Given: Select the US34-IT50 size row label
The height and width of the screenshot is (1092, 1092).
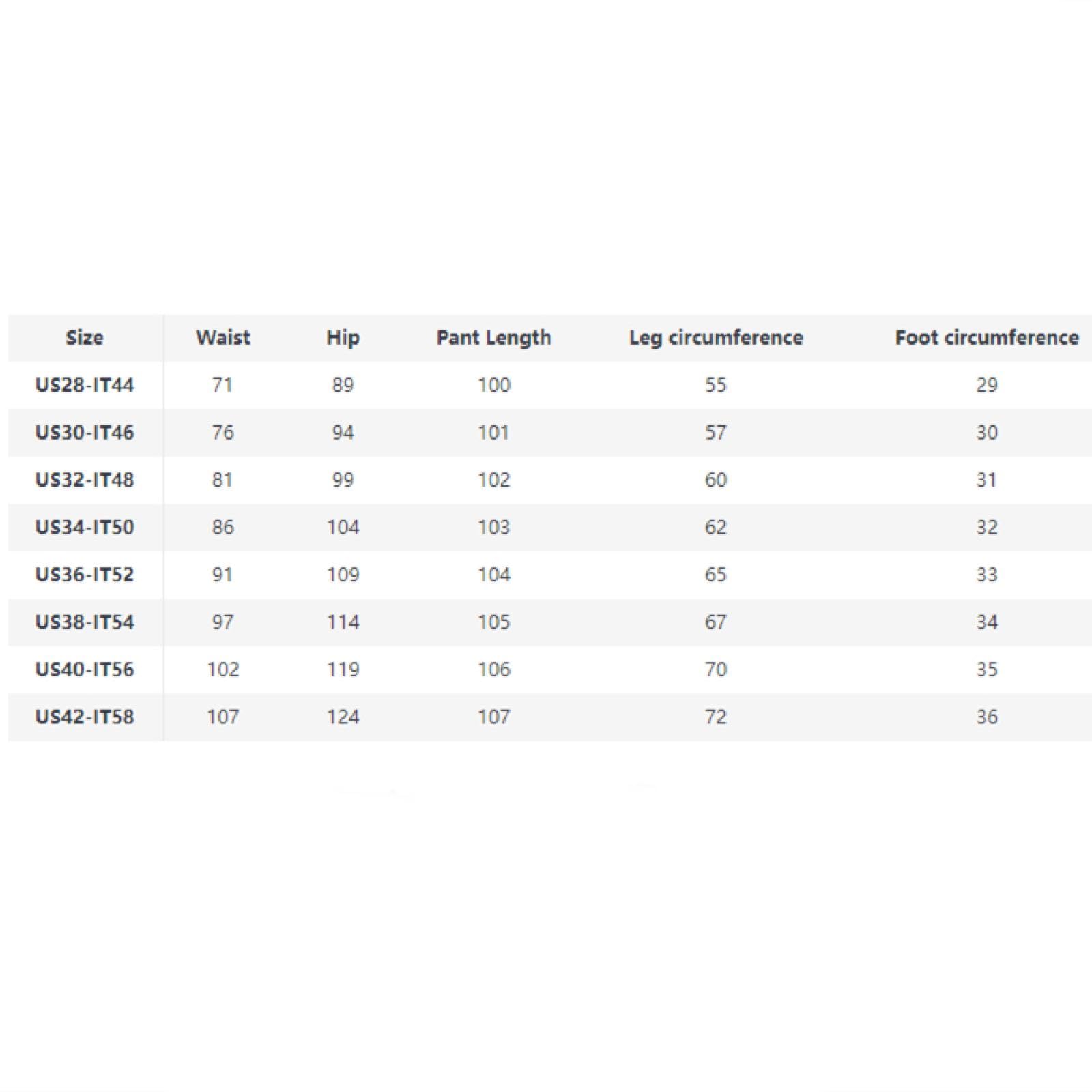Looking at the screenshot, I should 85,528.
